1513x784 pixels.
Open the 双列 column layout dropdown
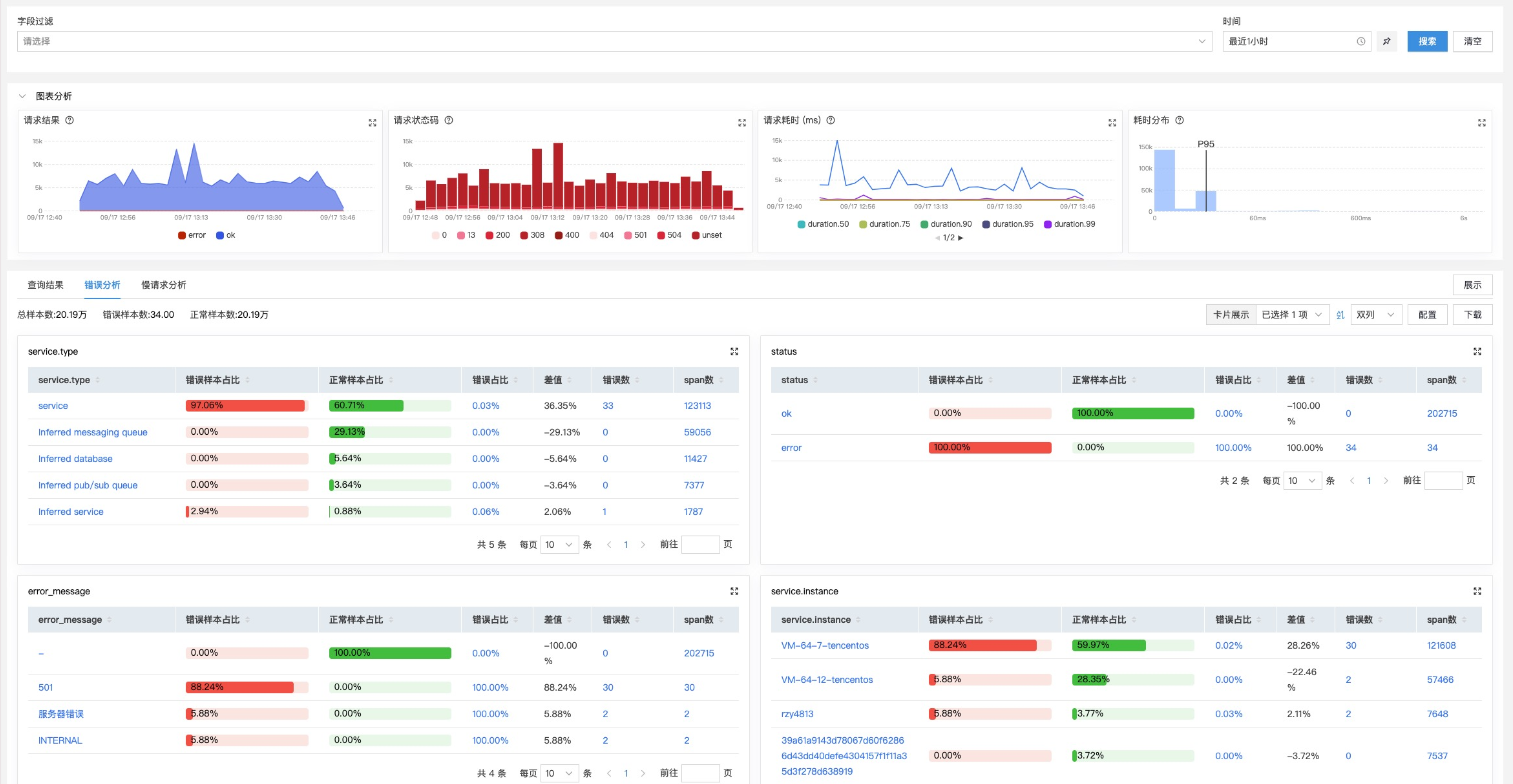point(1376,314)
